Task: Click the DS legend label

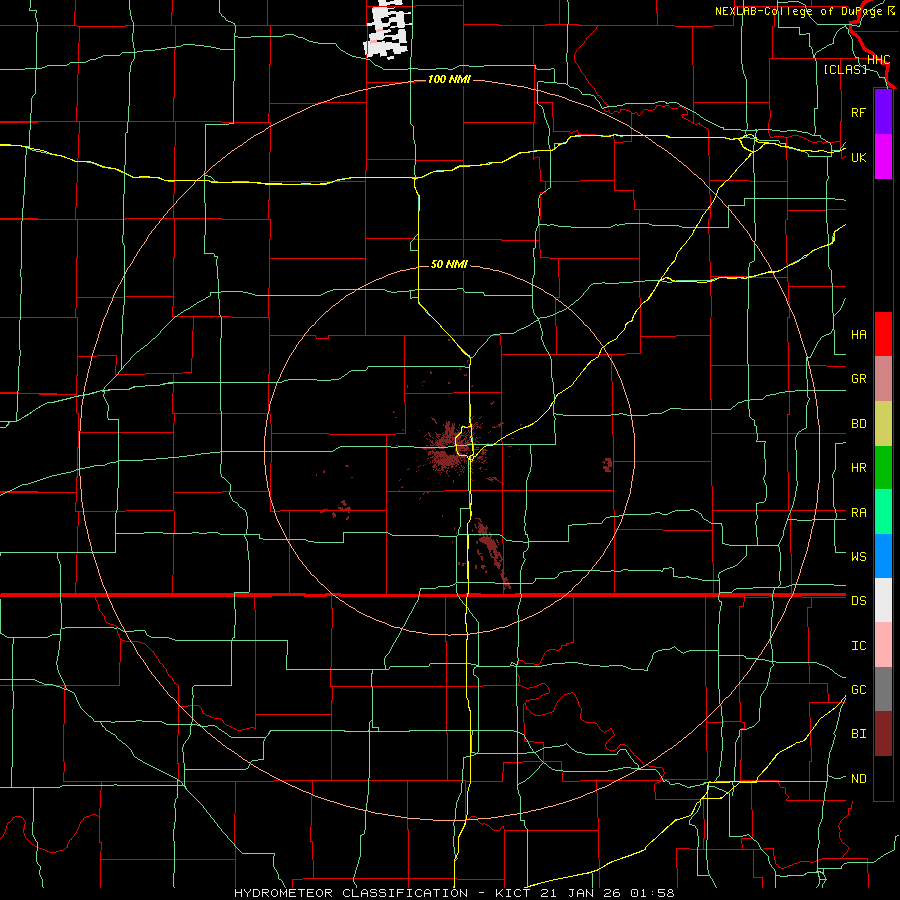Action: pos(858,601)
